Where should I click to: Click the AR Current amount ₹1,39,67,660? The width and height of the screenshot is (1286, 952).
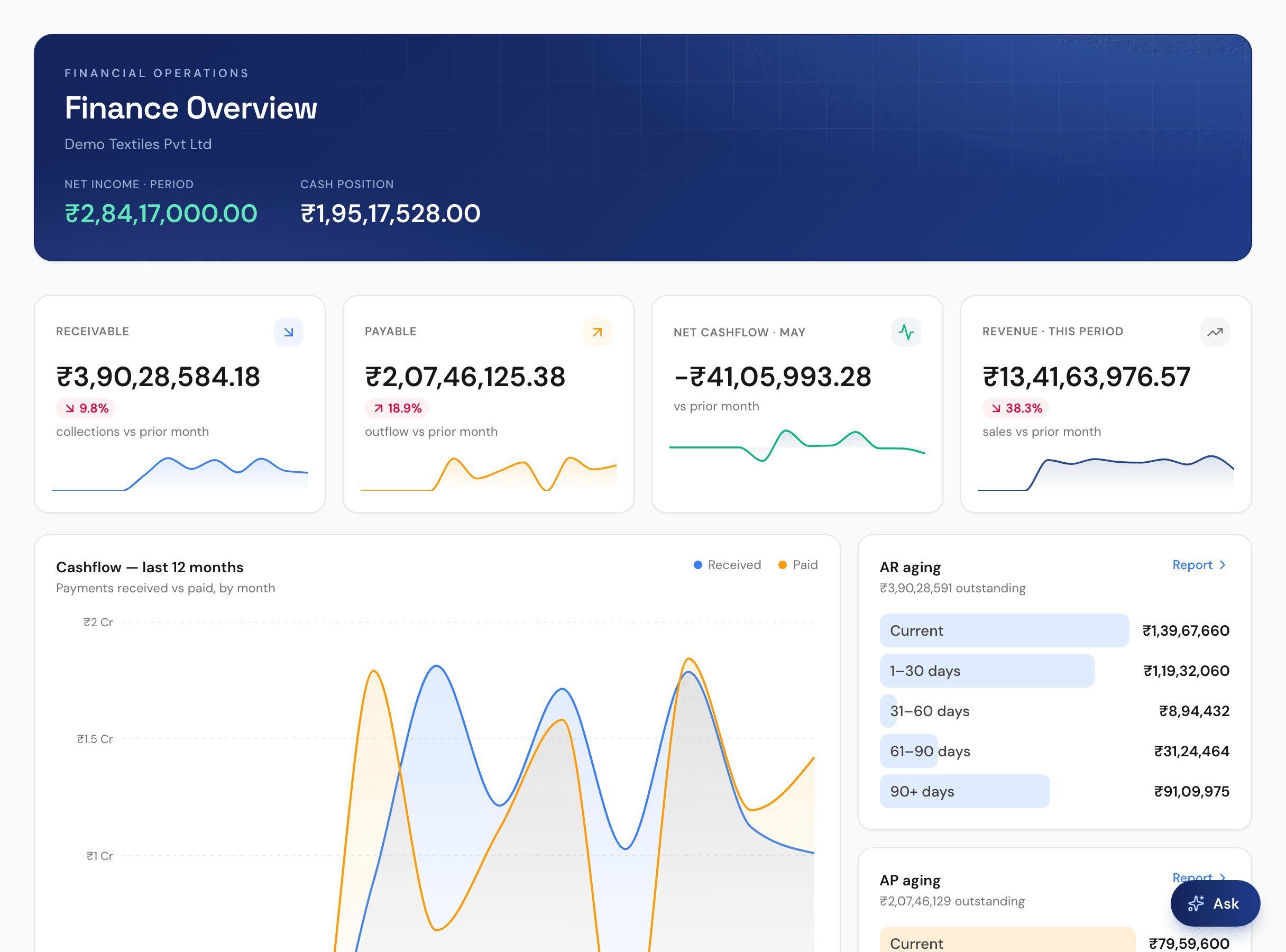(x=1186, y=630)
